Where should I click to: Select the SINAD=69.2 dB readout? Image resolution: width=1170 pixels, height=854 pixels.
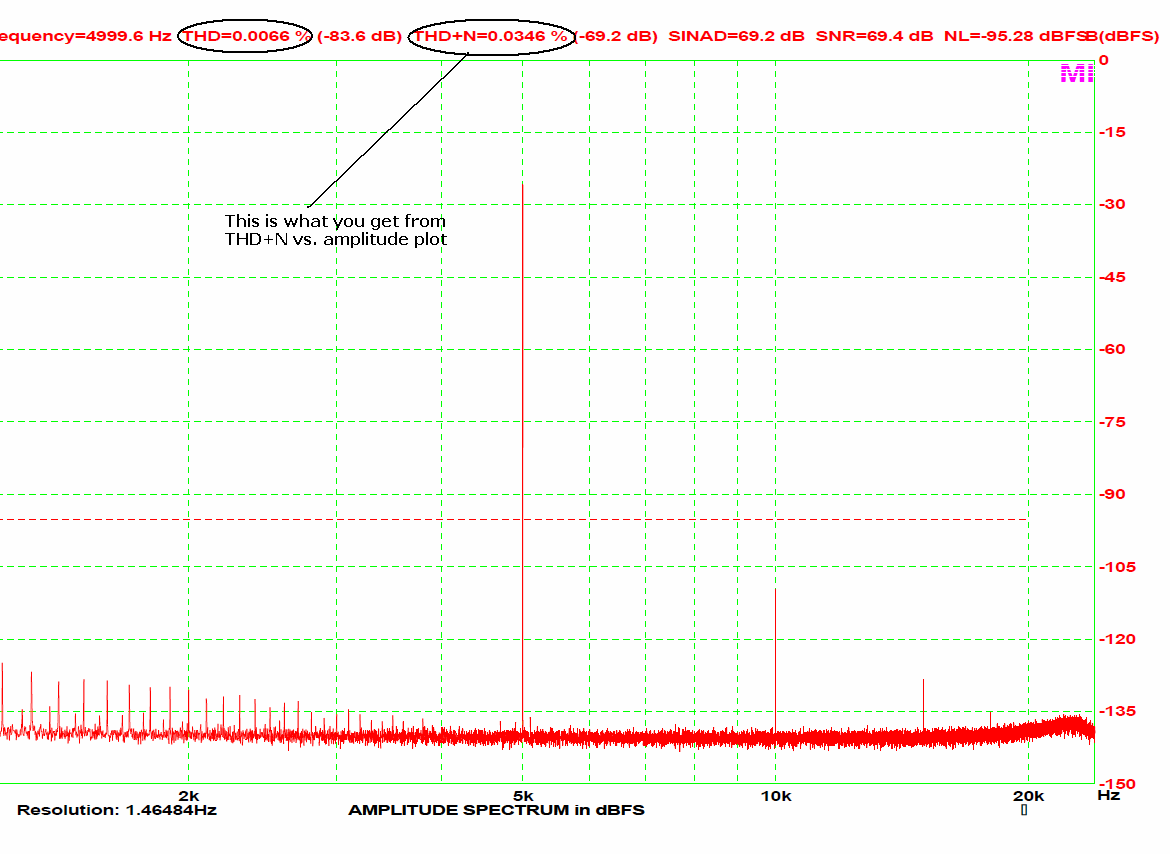736,36
